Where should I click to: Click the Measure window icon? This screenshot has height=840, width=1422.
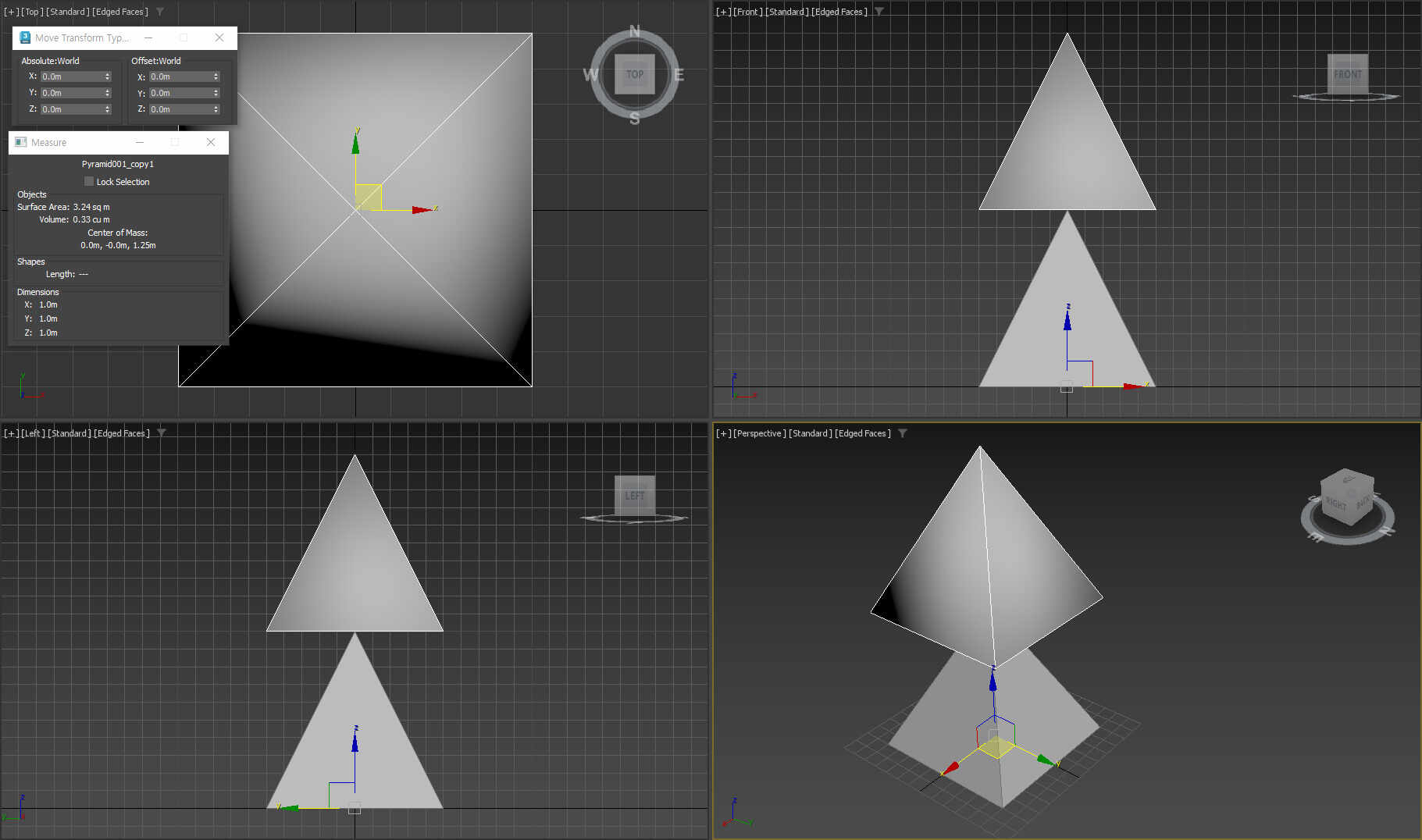(x=21, y=142)
